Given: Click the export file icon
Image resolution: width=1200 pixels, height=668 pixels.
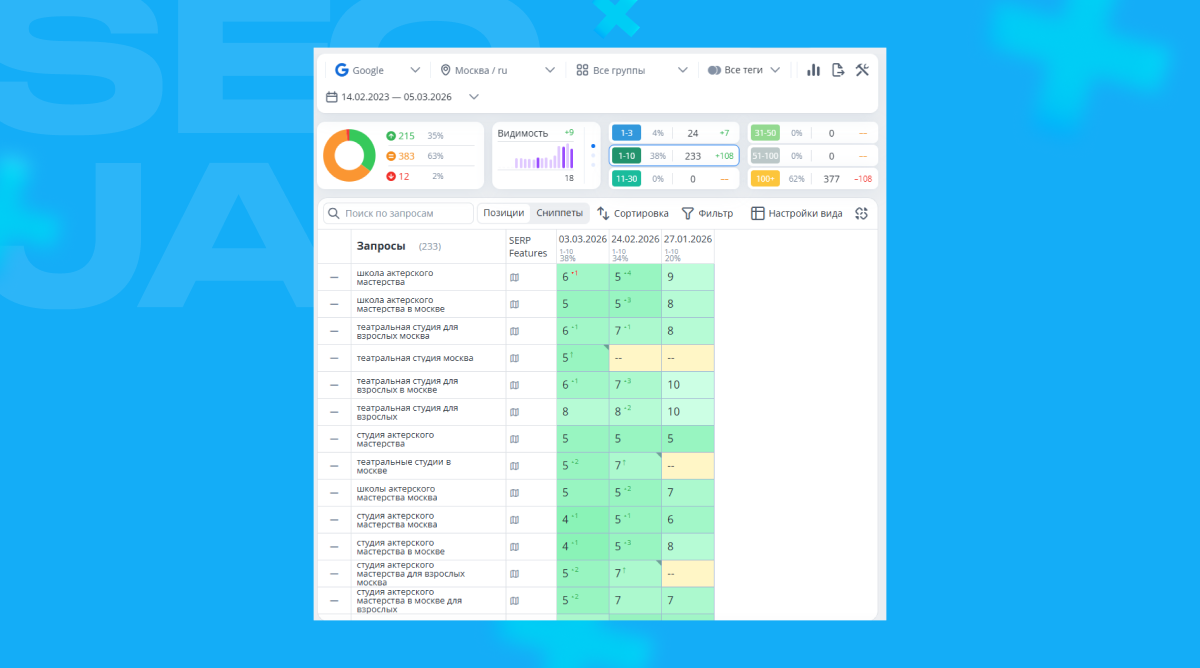Looking at the screenshot, I should point(838,70).
